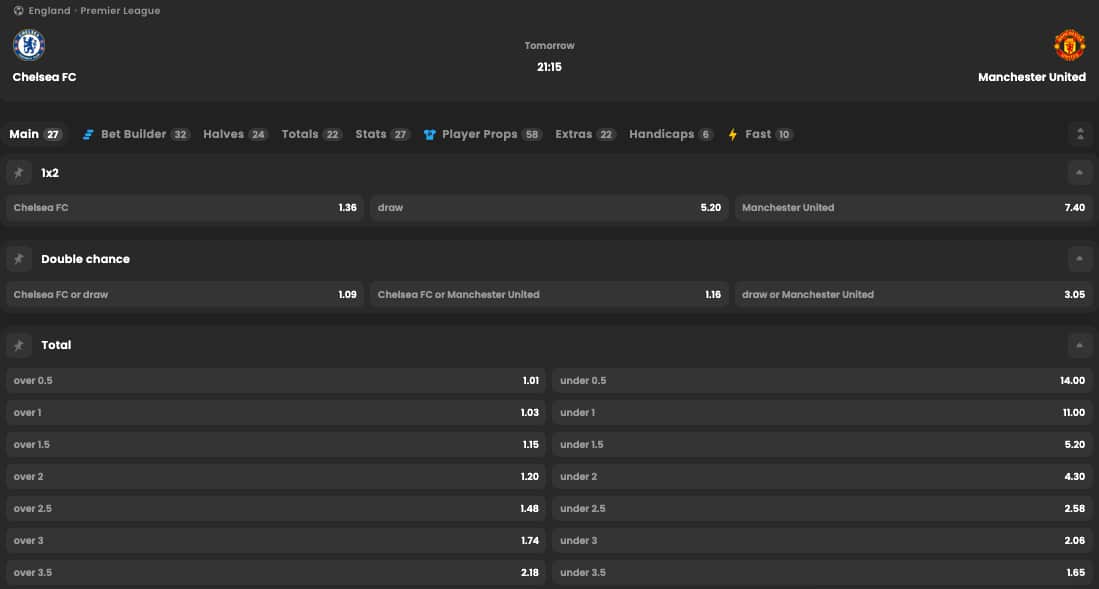1099x589 pixels.
Task: Pick over 3.5 at 2.18
Action: click(276, 572)
